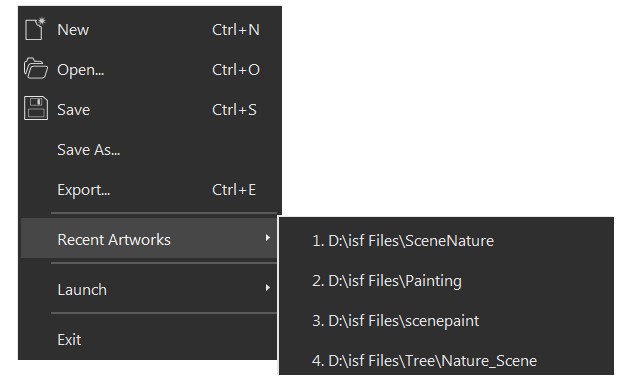Open recent Tree\Nature_Scene artwork

[424, 361]
